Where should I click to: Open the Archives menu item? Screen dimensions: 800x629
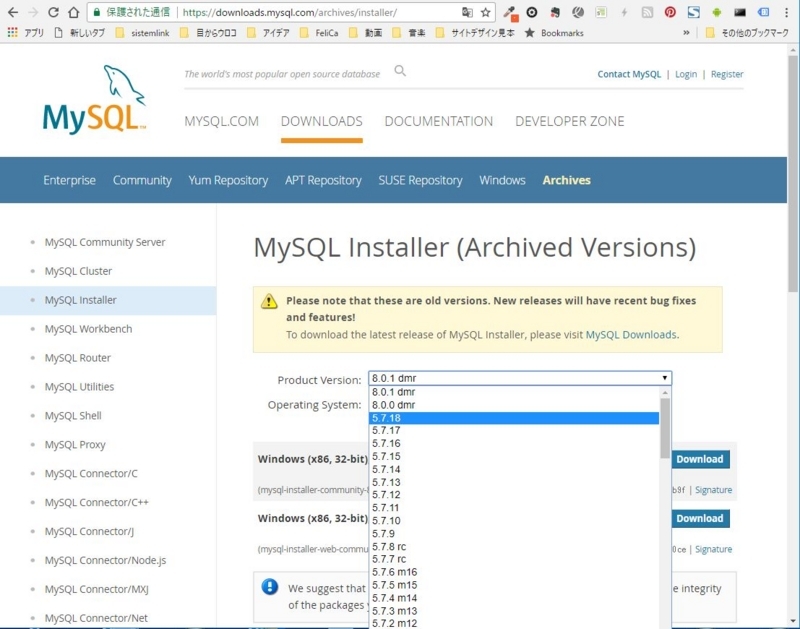[x=566, y=180]
